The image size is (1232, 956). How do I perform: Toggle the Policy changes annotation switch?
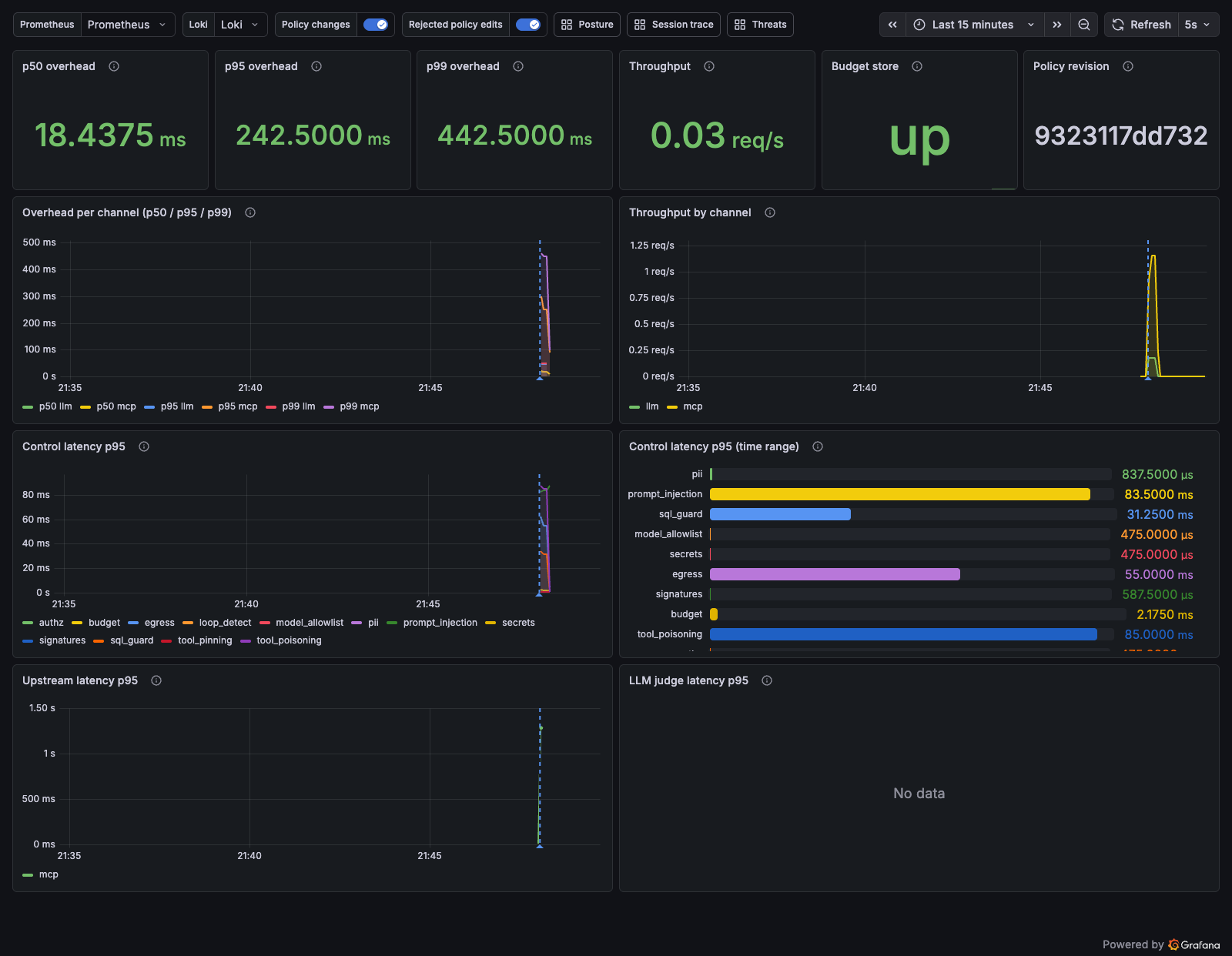(376, 25)
